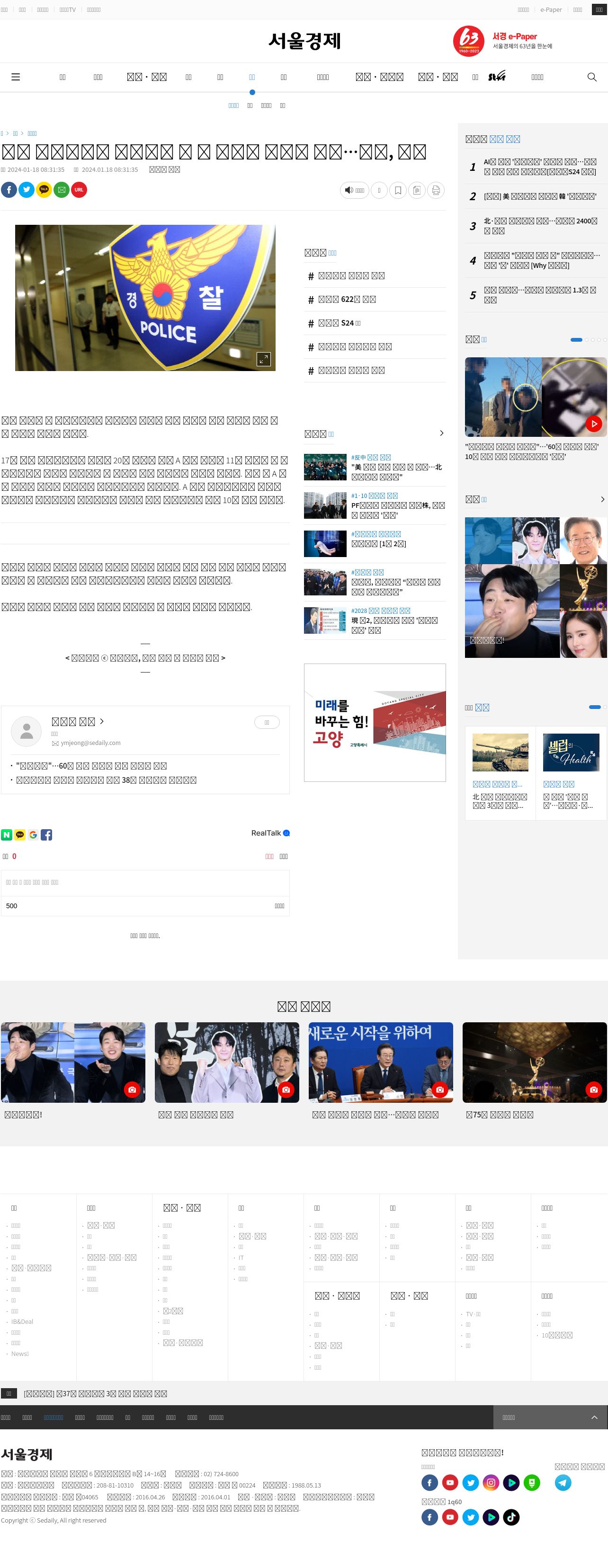
Task: Select the highlighted blue sub-navigation tab
Action: point(233,106)
